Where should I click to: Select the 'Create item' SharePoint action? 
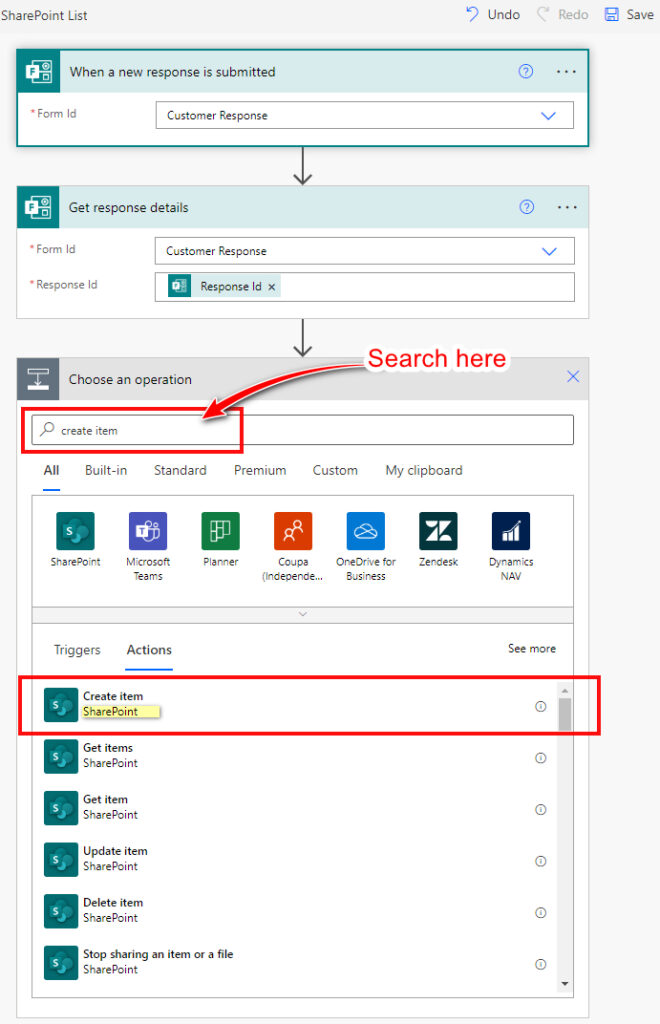click(x=294, y=706)
